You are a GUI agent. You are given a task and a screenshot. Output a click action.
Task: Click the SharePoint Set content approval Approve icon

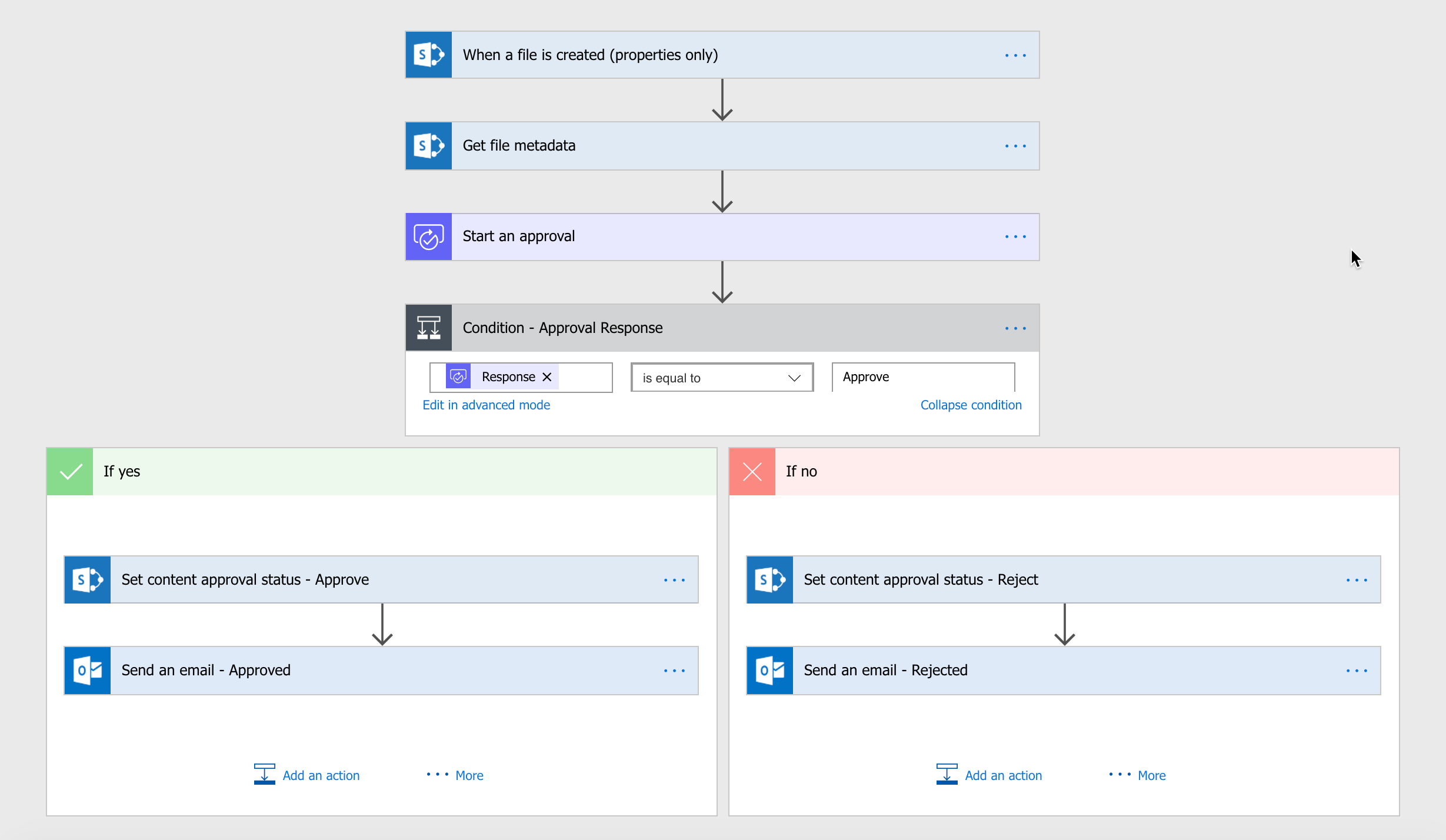click(89, 578)
